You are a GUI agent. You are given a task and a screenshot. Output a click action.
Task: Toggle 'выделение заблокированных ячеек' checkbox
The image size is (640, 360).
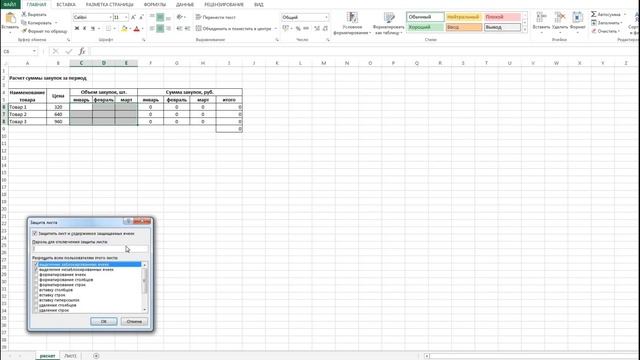pyautogui.click(x=36, y=264)
